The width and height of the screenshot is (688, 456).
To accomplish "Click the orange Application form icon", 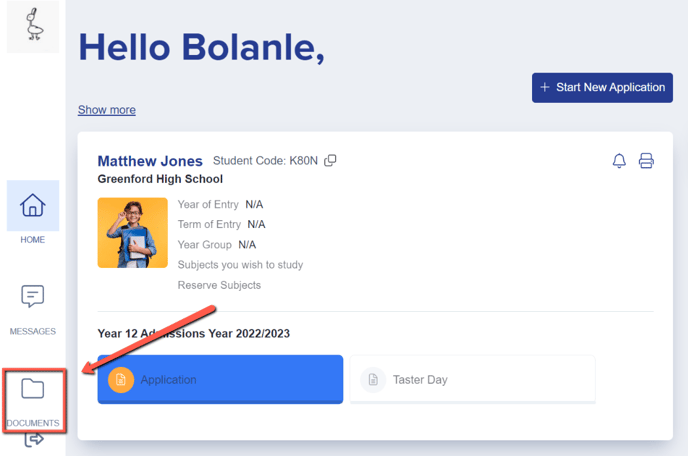I will click(121, 380).
